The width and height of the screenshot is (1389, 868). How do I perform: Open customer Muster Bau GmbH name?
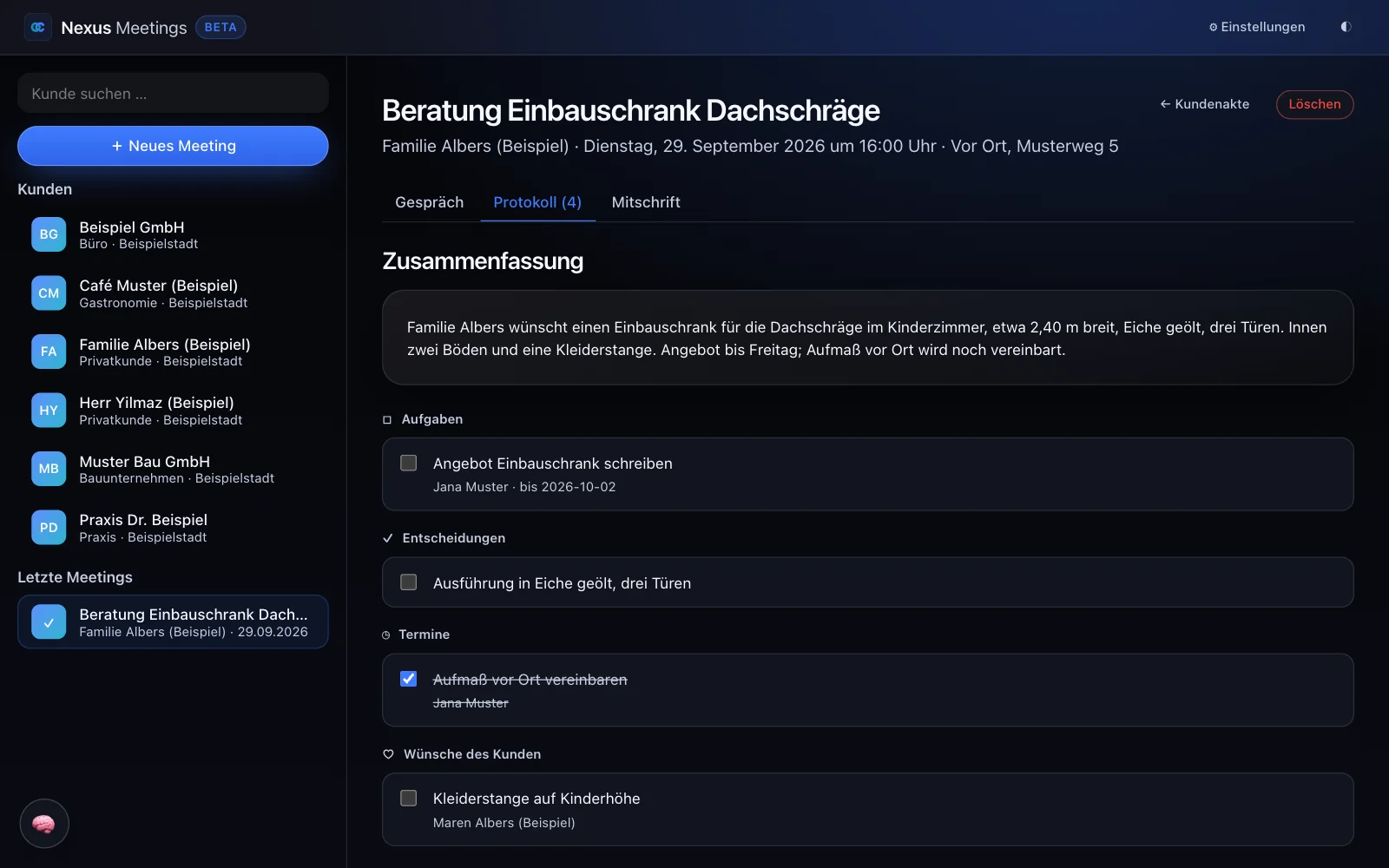(145, 462)
